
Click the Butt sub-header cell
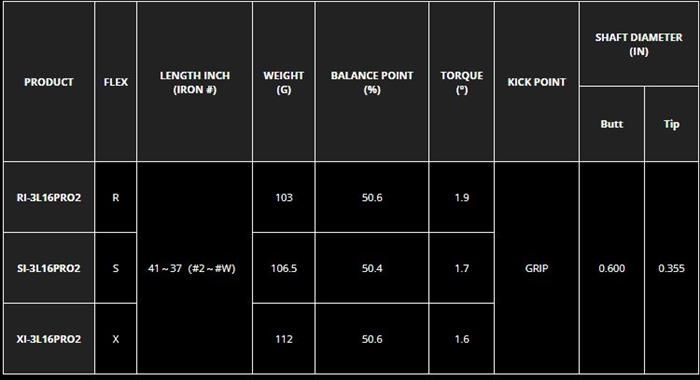coord(612,124)
